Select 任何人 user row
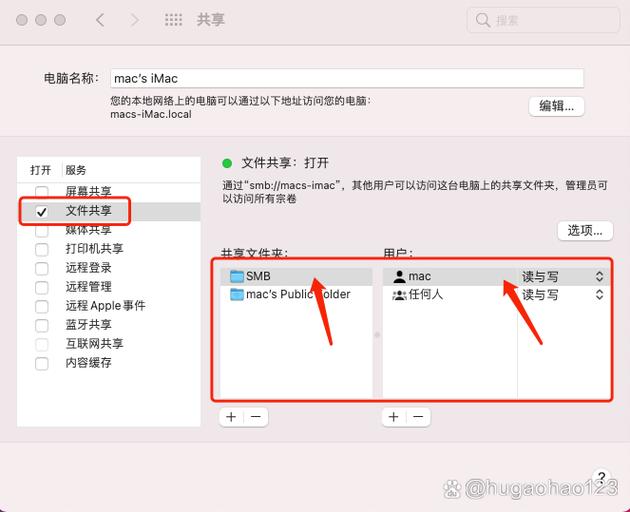 [x=496, y=295]
